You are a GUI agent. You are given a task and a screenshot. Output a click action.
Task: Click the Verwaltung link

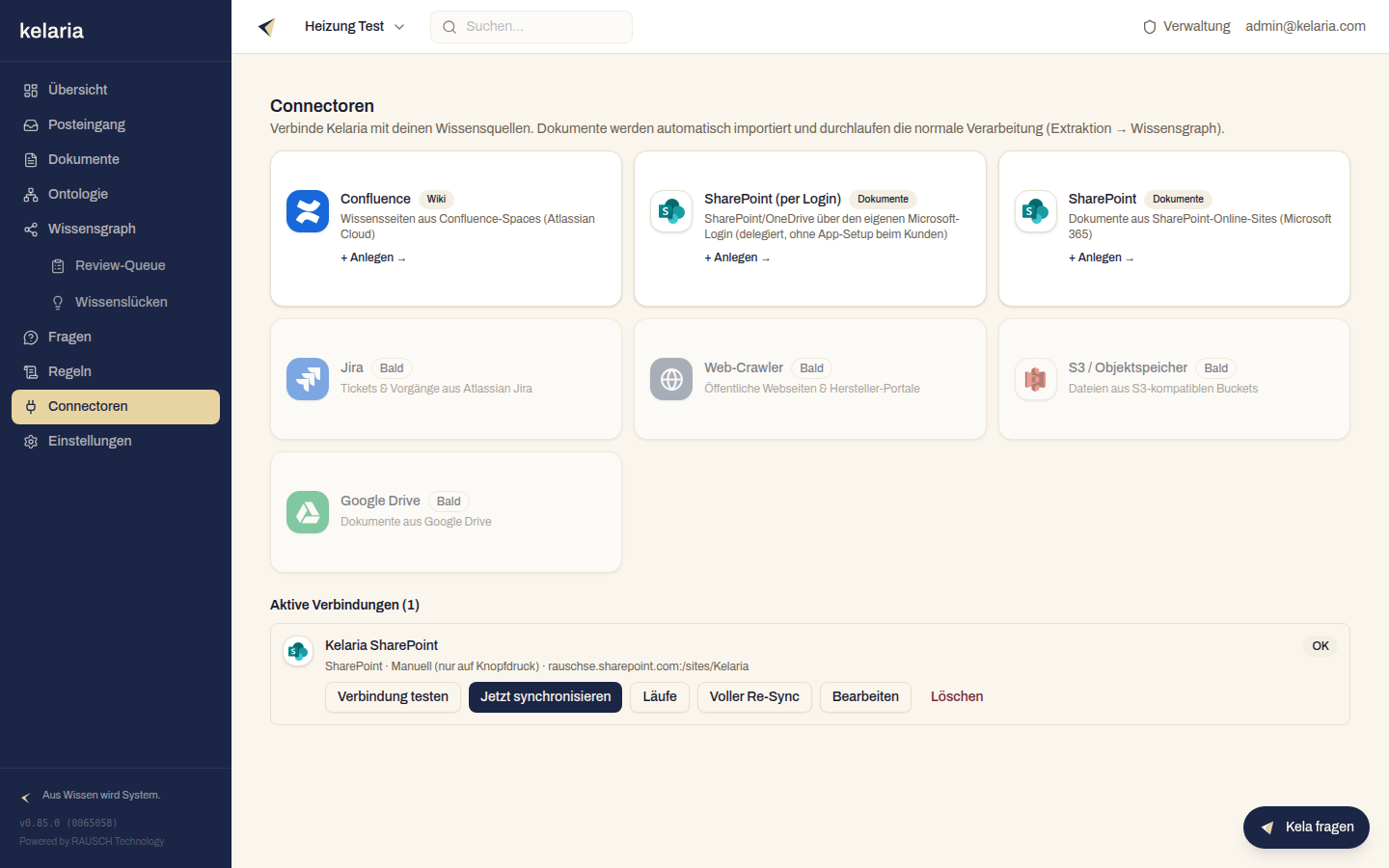point(1186,27)
